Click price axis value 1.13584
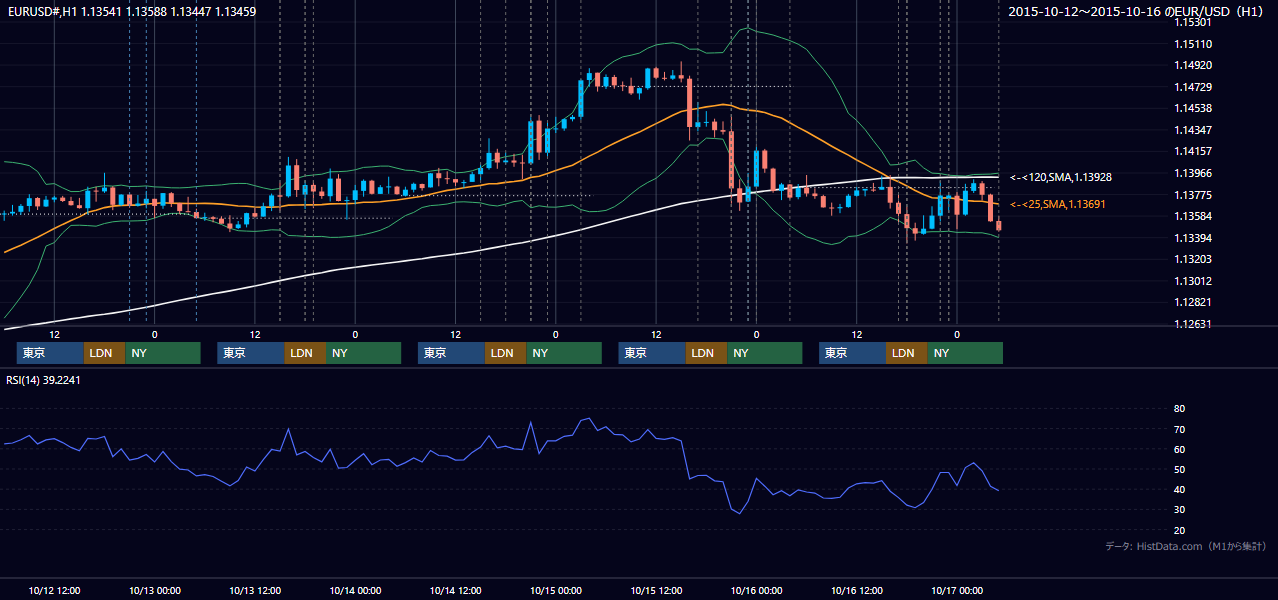This screenshot has width=1278, height=600. [1192, 216]
